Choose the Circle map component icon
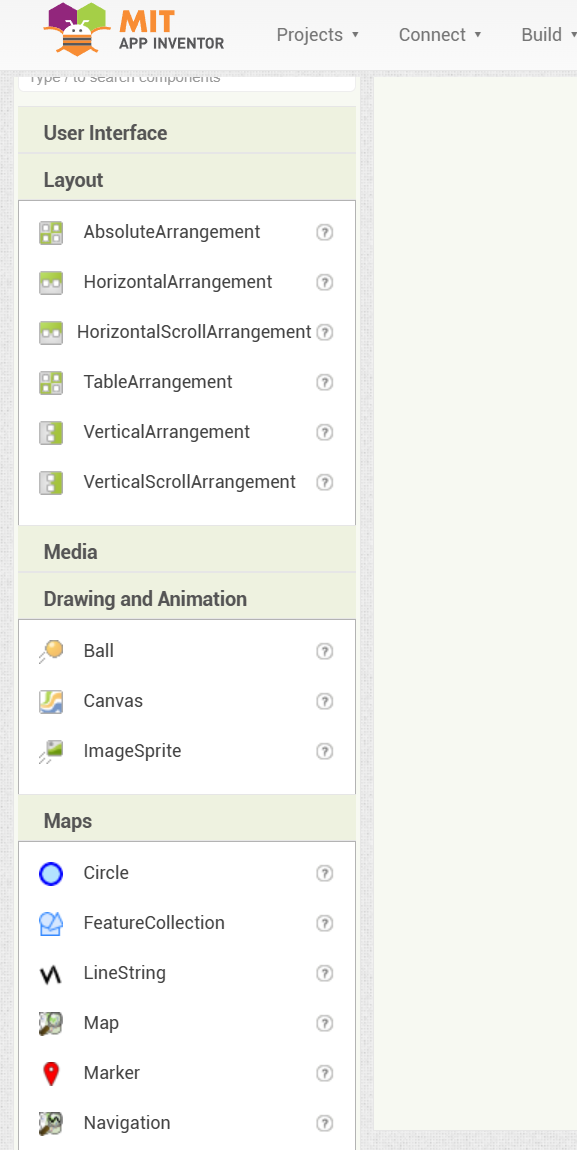Viewport: 577px width, 1150px height. pos(51,874)
